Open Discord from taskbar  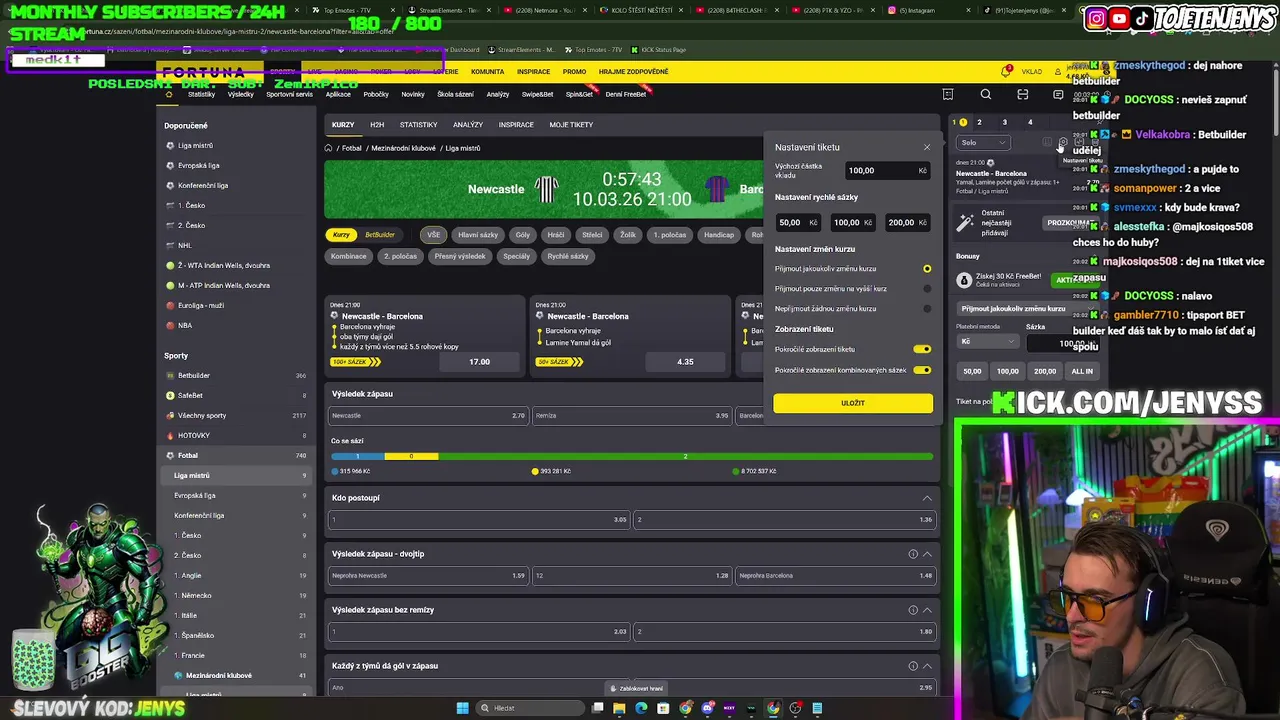tap(707, 708)
